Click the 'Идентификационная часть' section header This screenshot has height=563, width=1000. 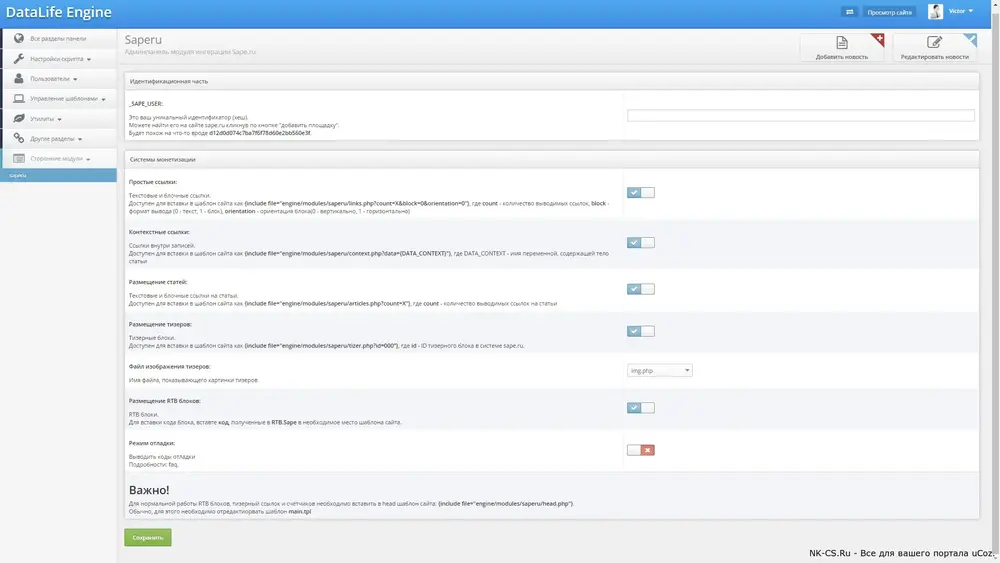point(168,81)
